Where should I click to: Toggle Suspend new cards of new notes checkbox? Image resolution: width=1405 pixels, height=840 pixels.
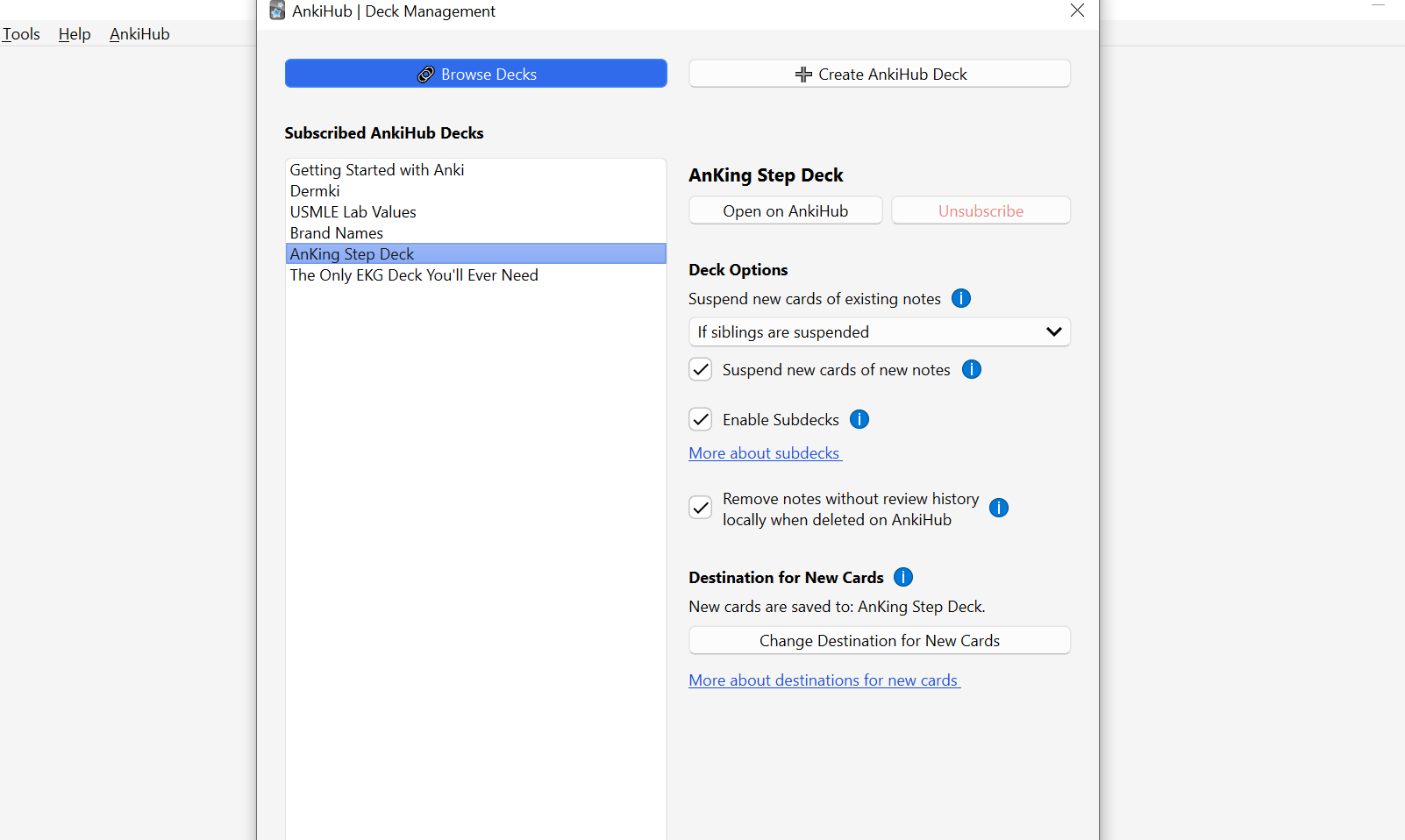click(x=701, y=369)
